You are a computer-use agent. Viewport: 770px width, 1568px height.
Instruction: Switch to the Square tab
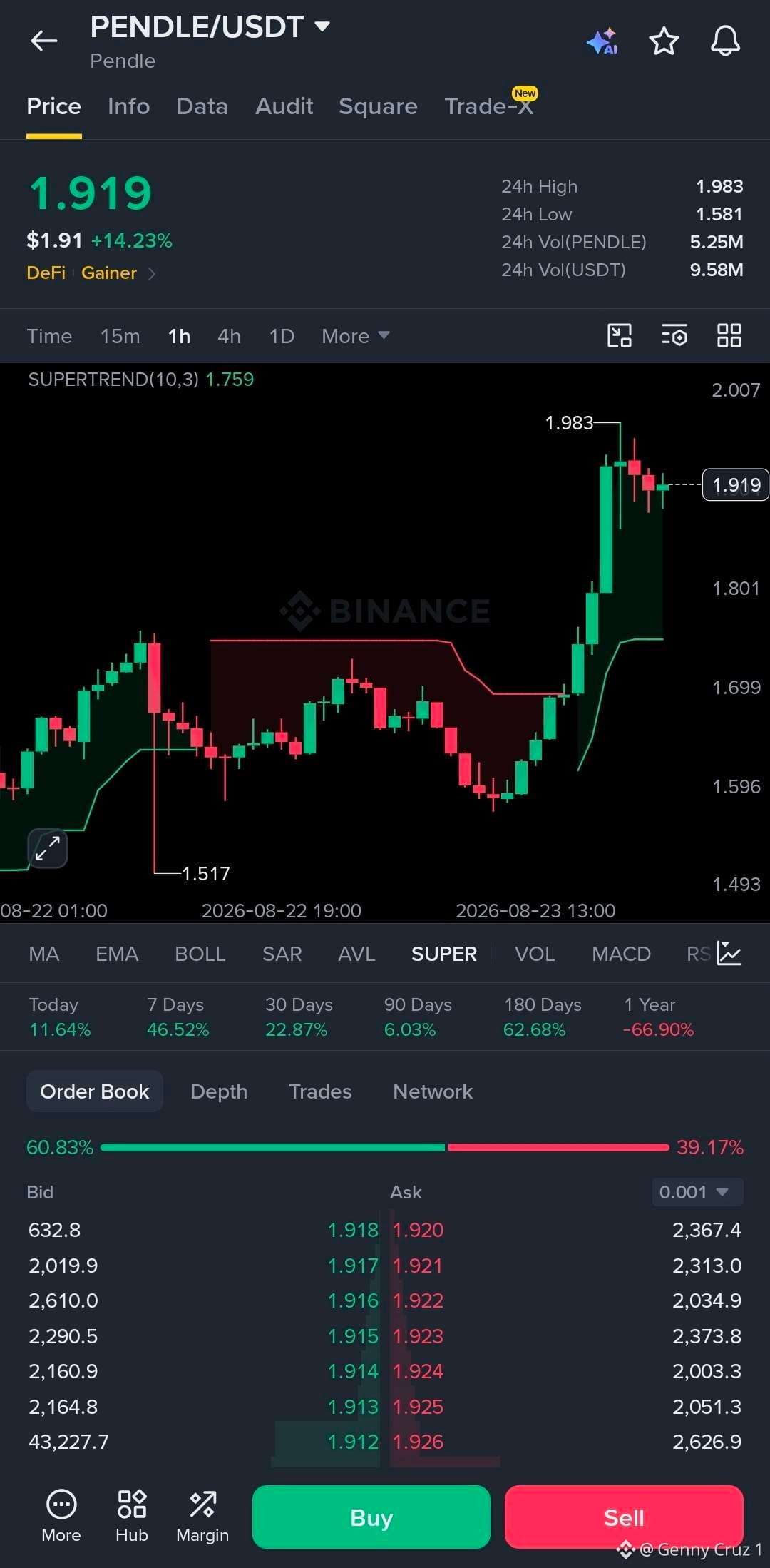pos(378,106)
